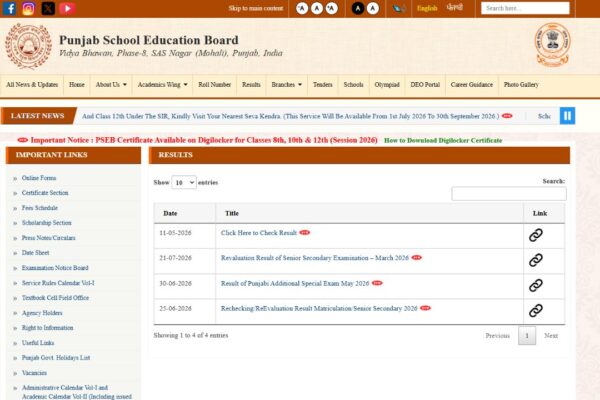Viewport: 600px width, 400px height.
Task: Open Agency Holders sidebar link
Action: [x=42, y=313]
